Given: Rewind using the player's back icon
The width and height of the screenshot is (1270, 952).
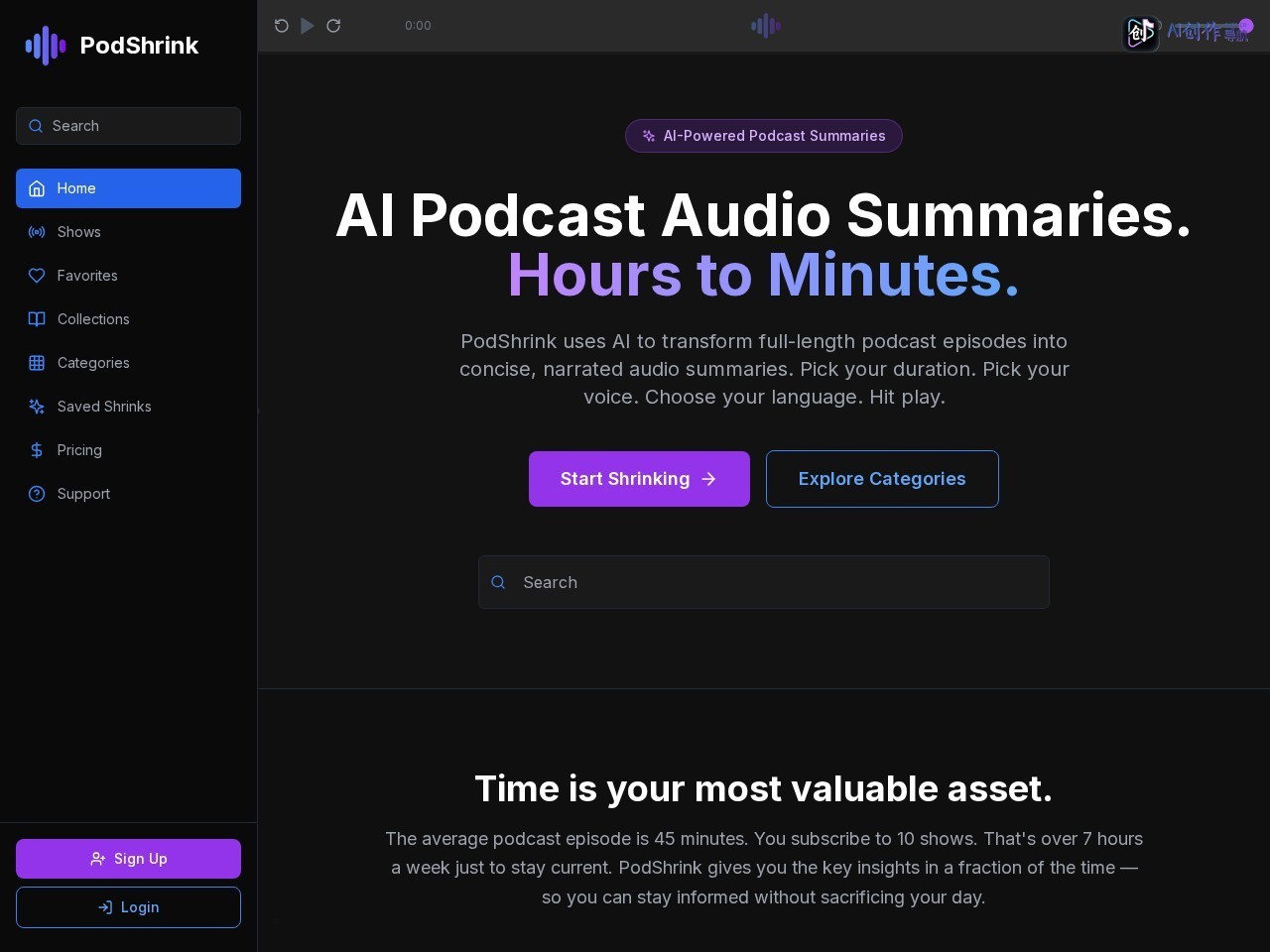Looking at the screenshot, I should pos(282,26).
